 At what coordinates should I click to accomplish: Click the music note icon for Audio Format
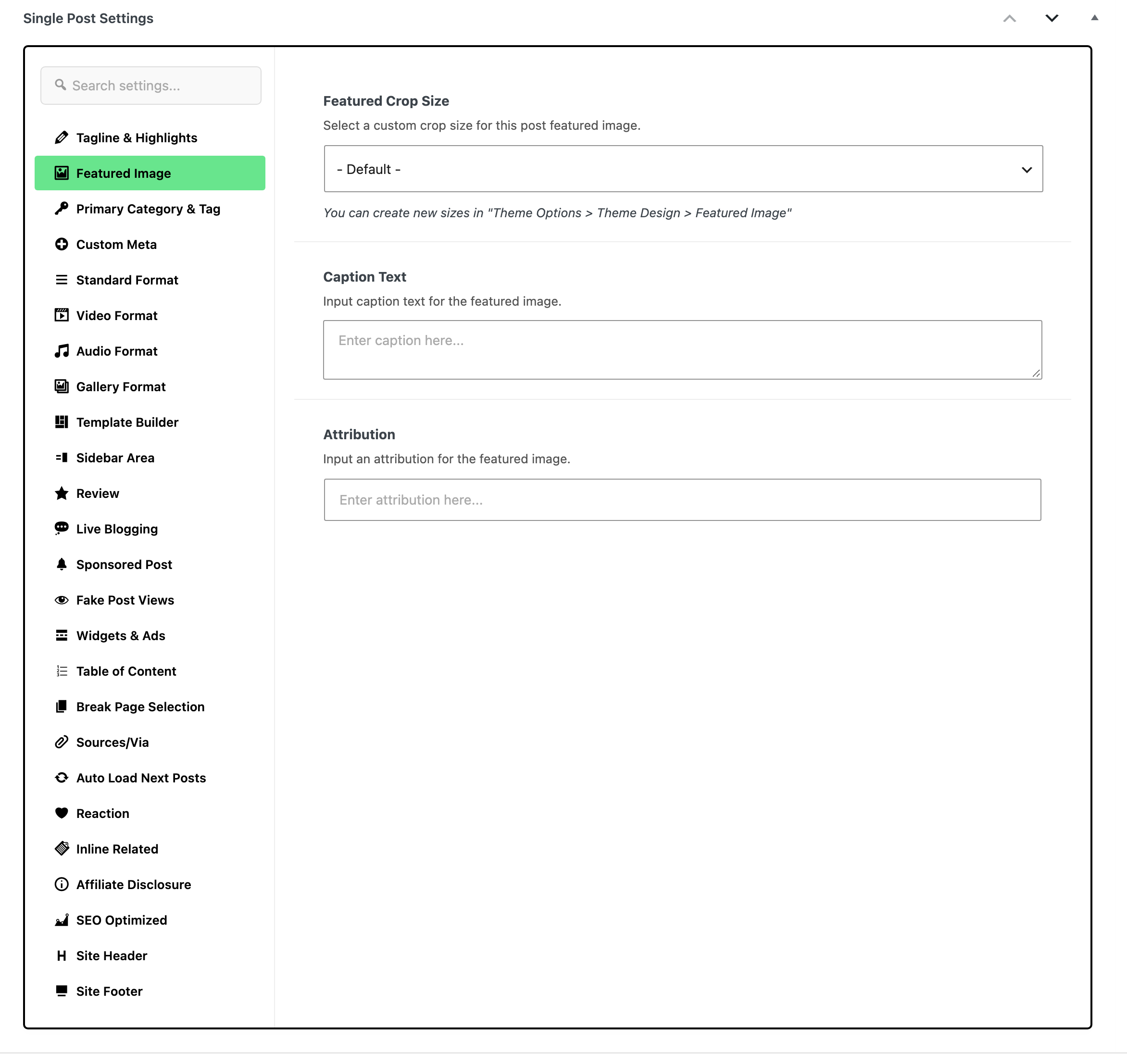click(x=61, y=351)
